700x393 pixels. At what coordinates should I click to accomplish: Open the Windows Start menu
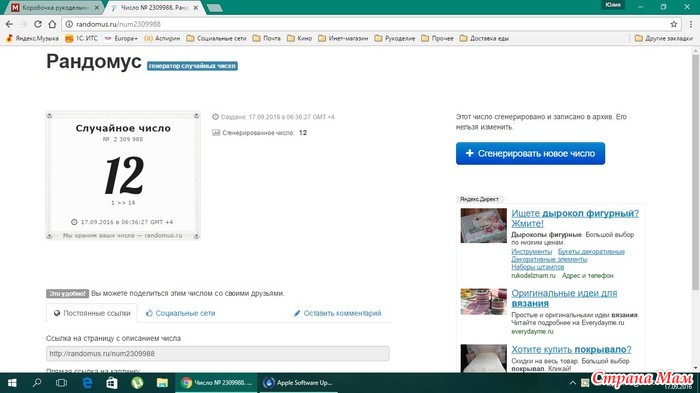coord(12,383)
